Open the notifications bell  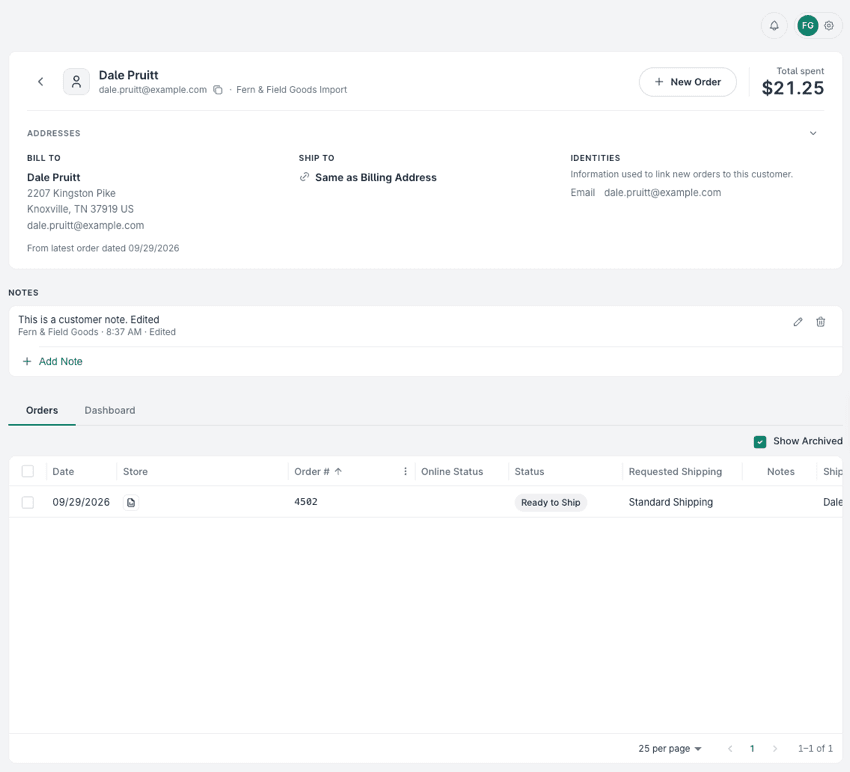pyautogui.click(x=774, y=25)
